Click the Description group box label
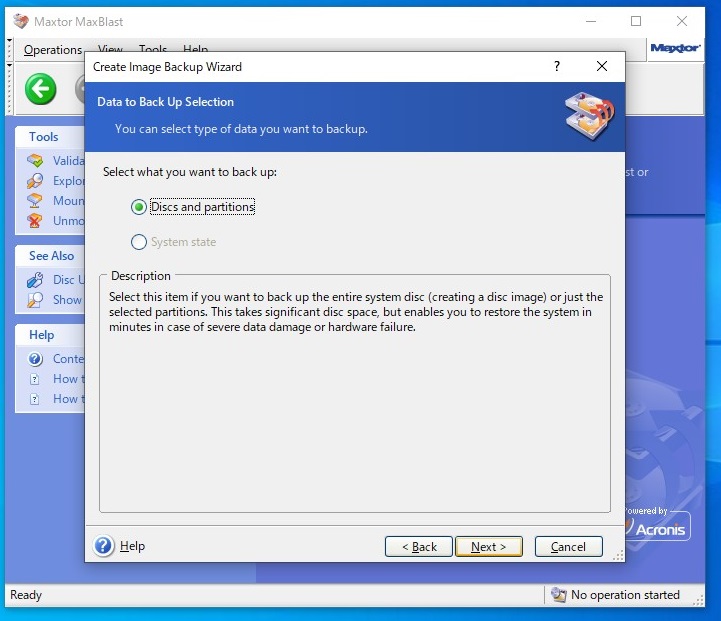This screenshot has height=621, width=721. point(141,276)
